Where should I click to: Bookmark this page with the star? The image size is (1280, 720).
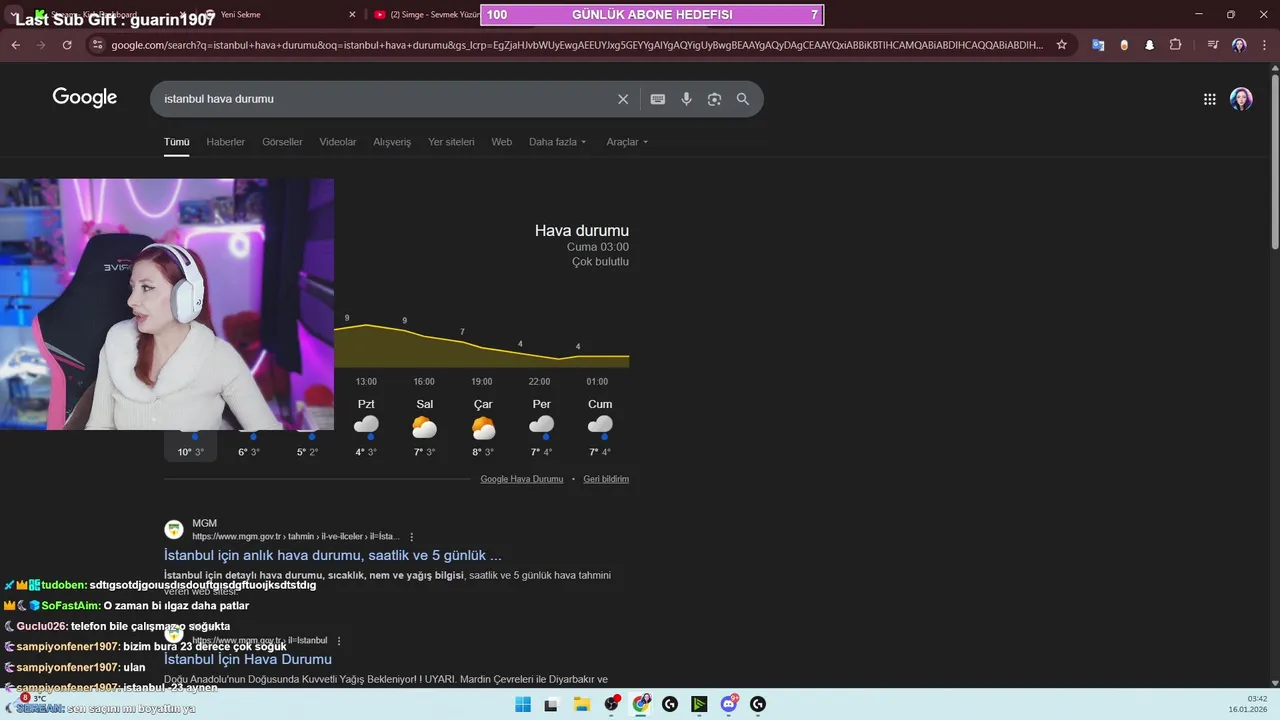tap(1062, 45)
